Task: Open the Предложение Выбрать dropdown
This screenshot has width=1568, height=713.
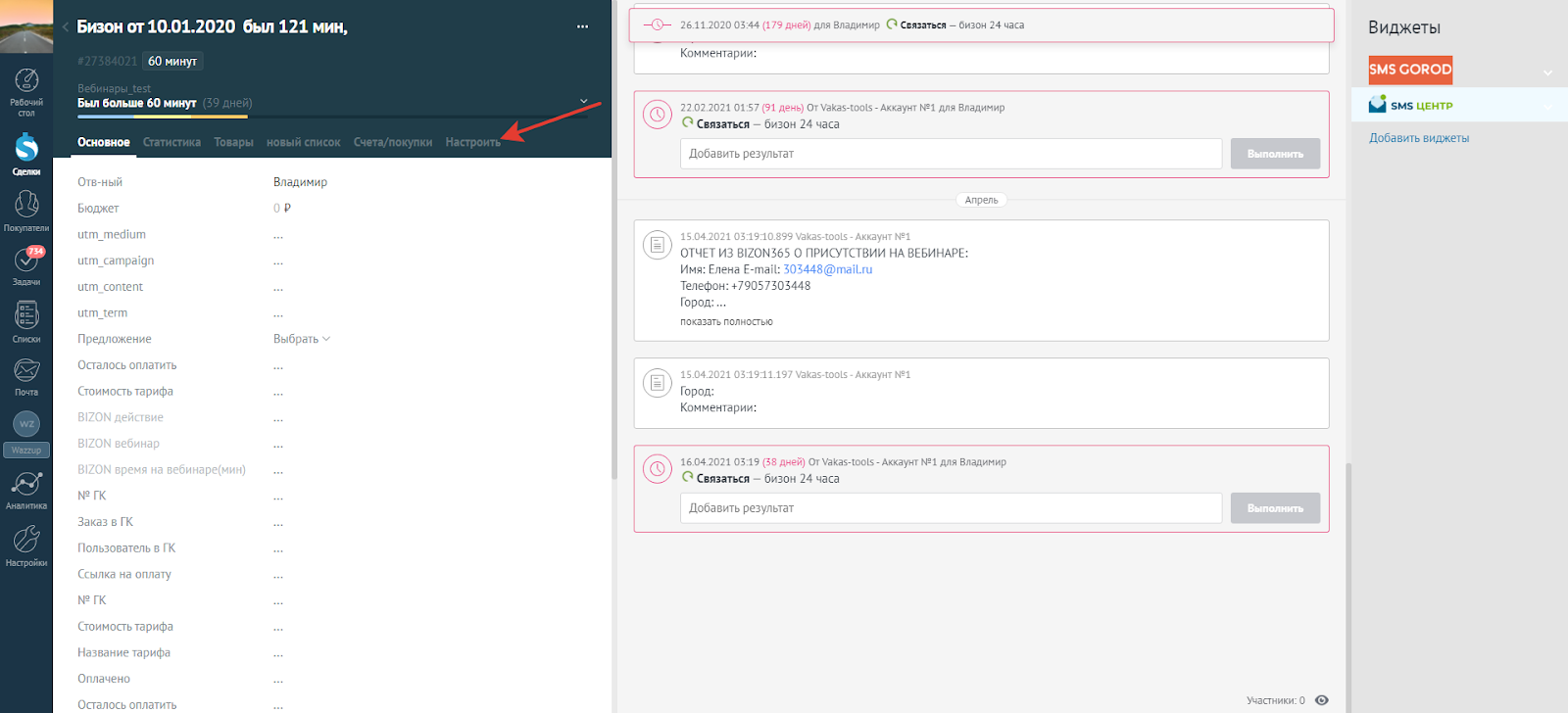Action: (x=301, y=339)
